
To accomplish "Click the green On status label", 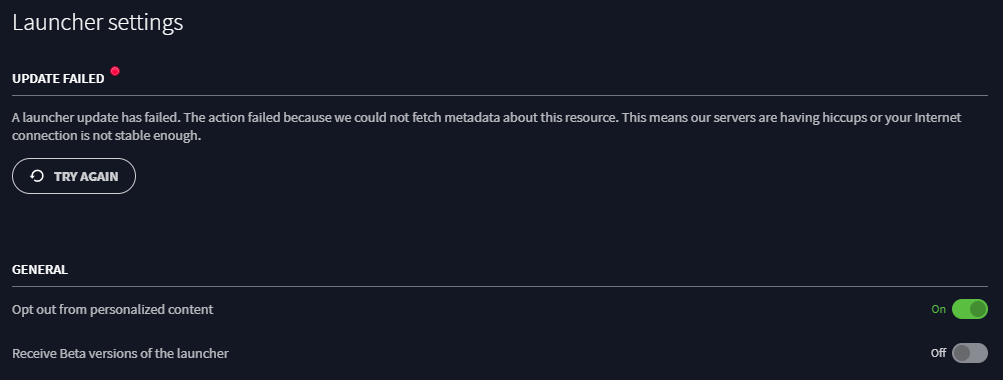I will 938,309.
